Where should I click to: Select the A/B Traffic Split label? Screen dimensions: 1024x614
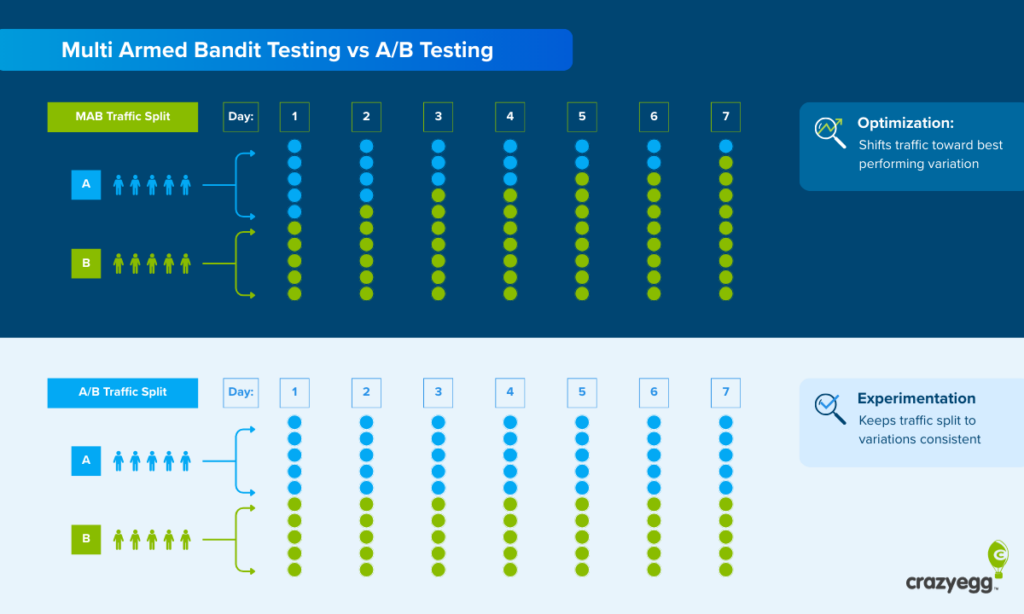pyautogui.click(x=123, y=392)
